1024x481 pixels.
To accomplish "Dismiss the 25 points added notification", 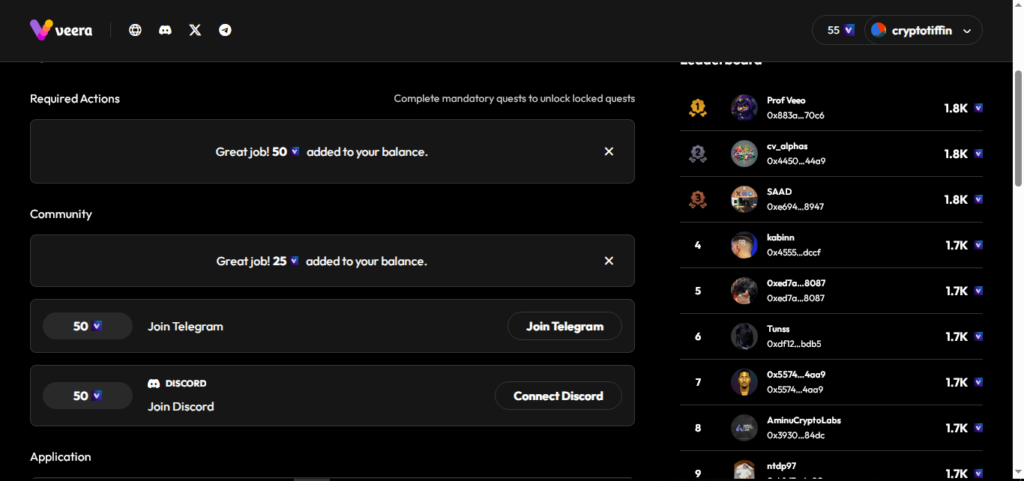I will coord(609,261).
